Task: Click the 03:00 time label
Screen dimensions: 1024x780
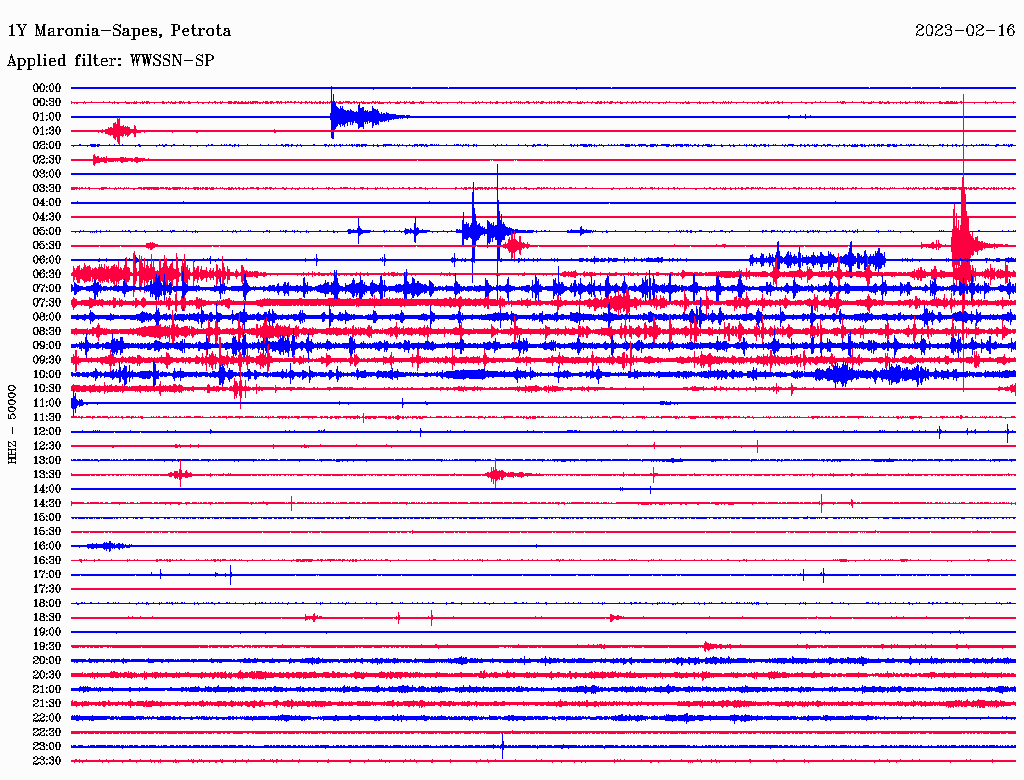Action: [x=47, y=174]
